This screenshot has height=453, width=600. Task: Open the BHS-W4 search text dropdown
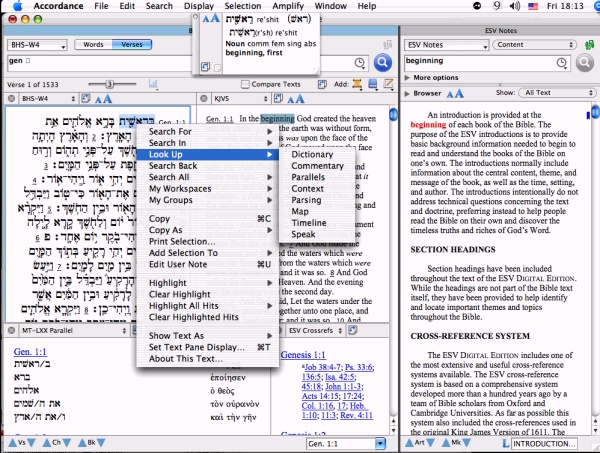[x=37, y=45]
